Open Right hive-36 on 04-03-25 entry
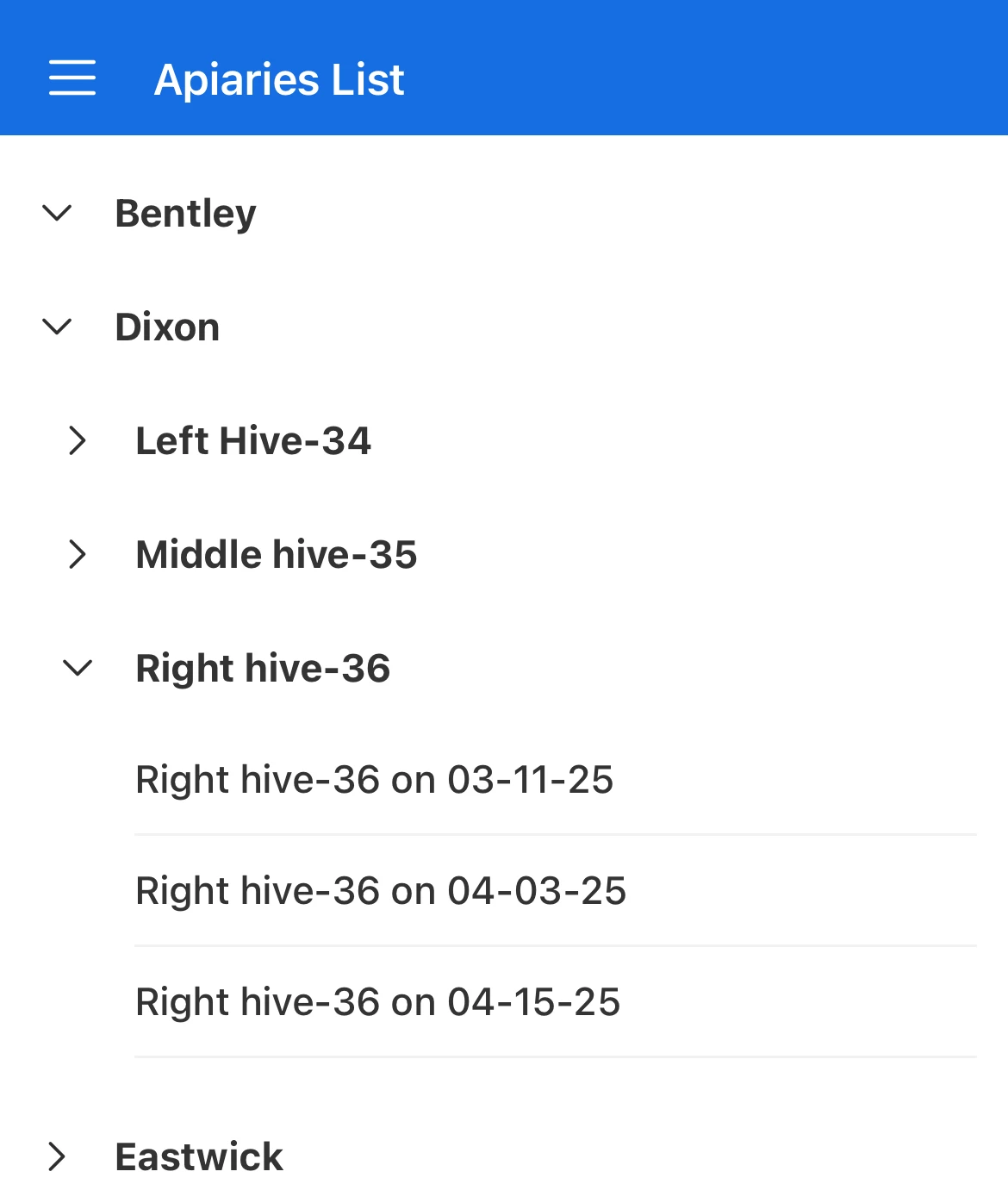This screenshot has width=1008, height=1184. click(x=556, y=891)
